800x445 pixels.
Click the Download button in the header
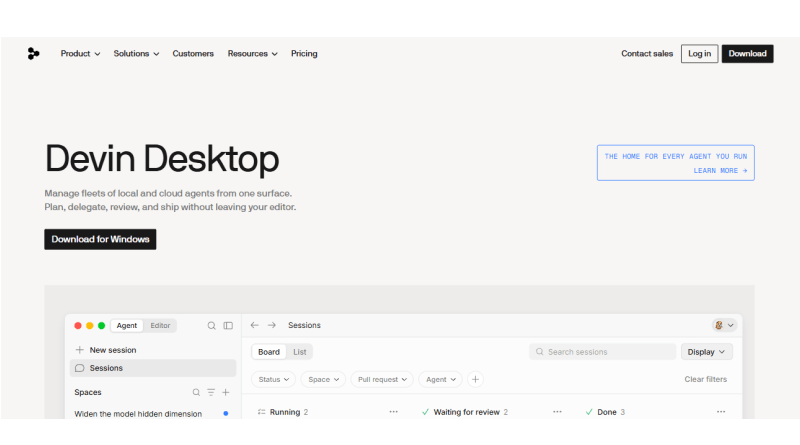click(x=747, y=54)
